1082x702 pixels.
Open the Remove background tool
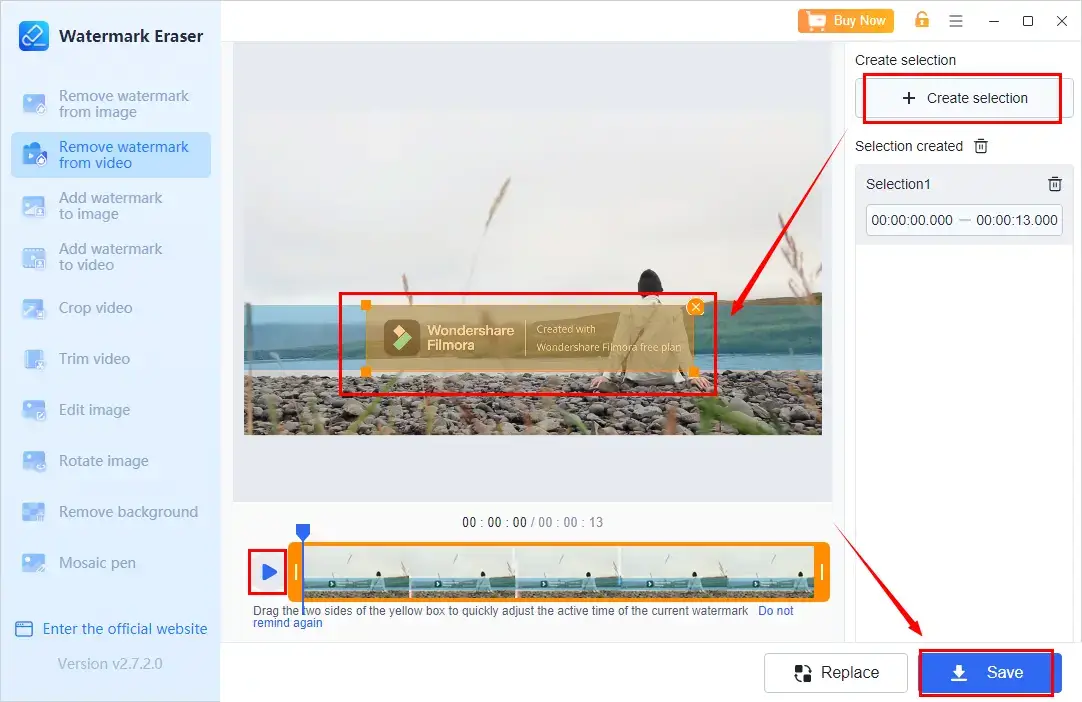pos(110,512)
